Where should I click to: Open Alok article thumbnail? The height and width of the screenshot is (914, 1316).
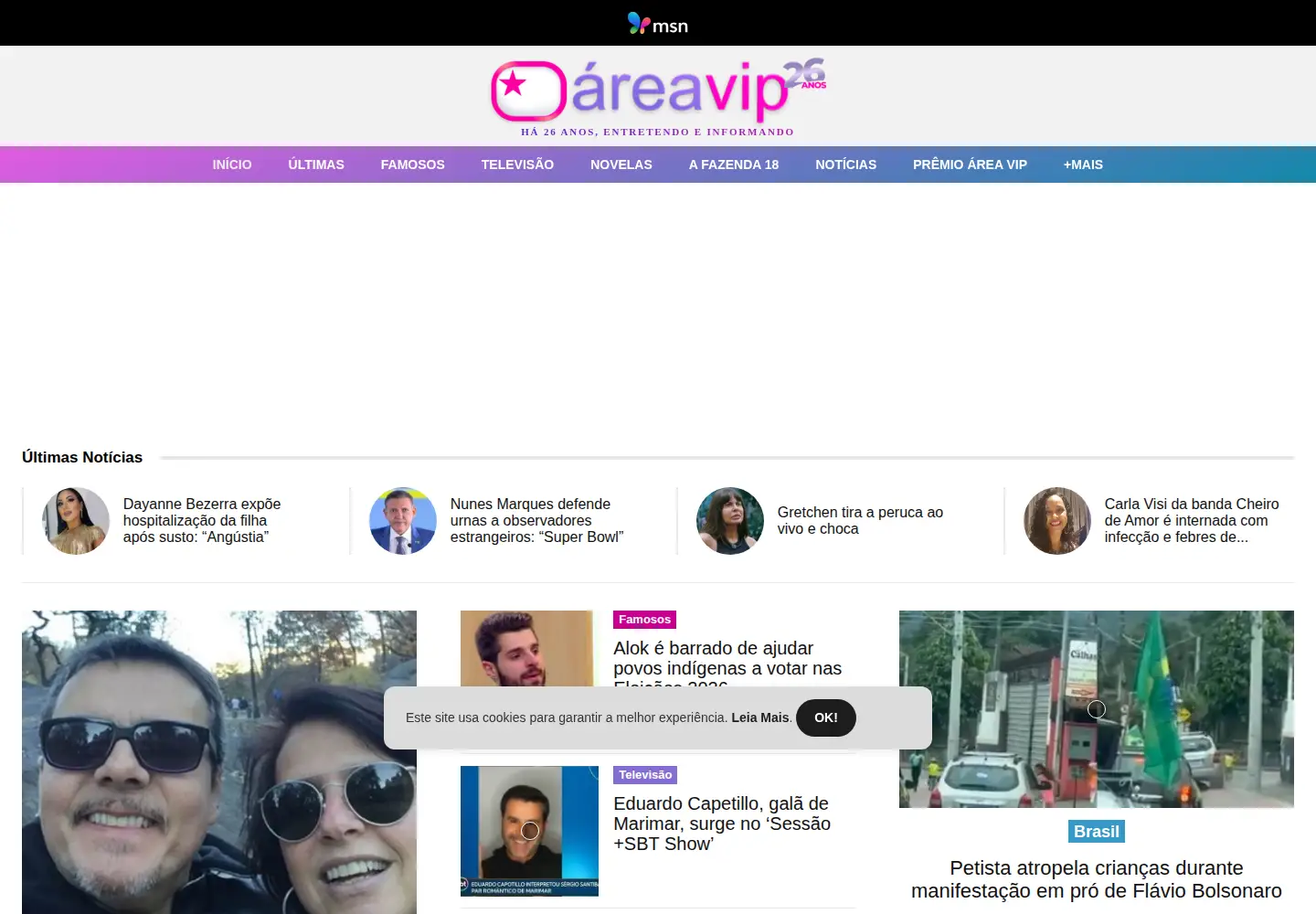(x=529, y=648)
